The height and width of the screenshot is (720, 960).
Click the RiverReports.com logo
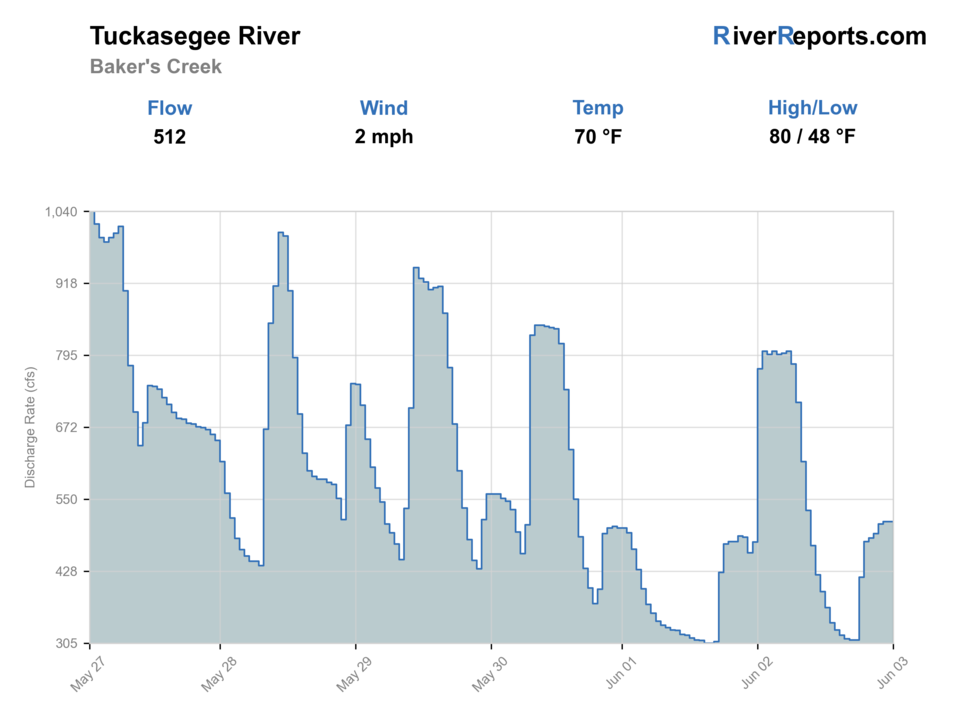click(x=819, y=36)
